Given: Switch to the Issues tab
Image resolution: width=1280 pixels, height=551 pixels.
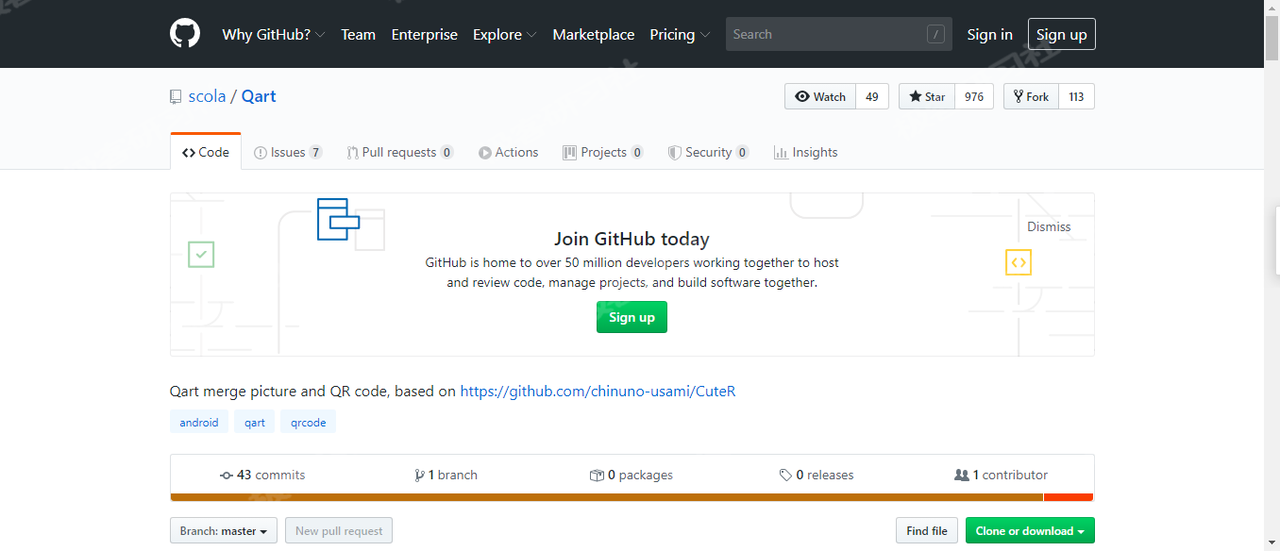Looking at the screenshot, I should (x=288, y=152).
